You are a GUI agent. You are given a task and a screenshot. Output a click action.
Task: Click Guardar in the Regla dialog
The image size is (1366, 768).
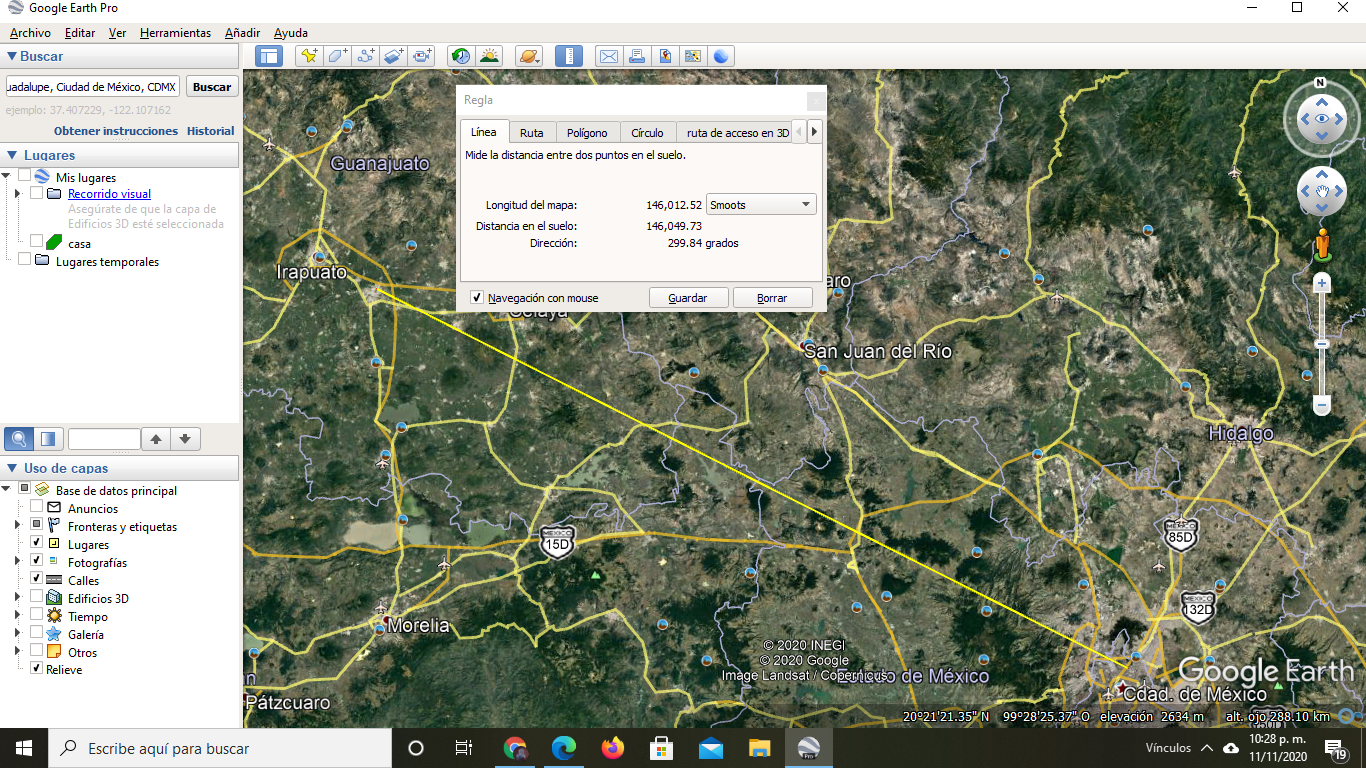pyautogui.click(x=688, y=298)
